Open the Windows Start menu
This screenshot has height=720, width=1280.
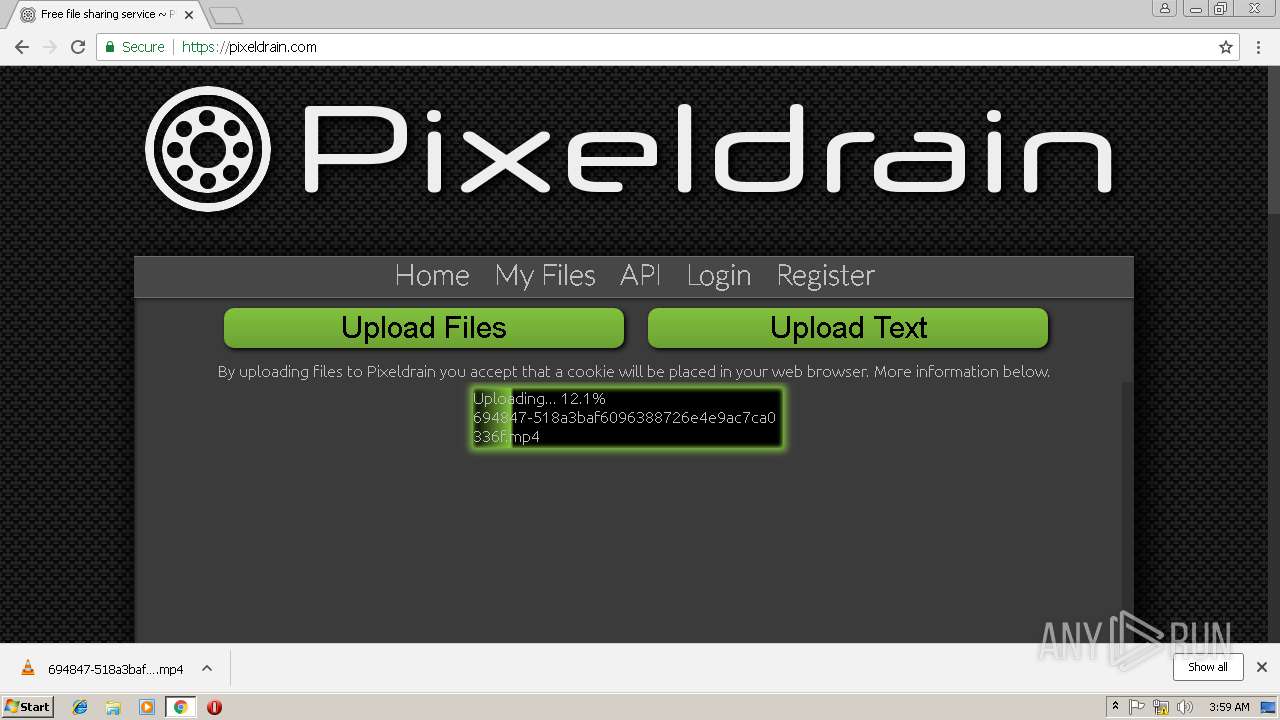(x=27, y=707)
